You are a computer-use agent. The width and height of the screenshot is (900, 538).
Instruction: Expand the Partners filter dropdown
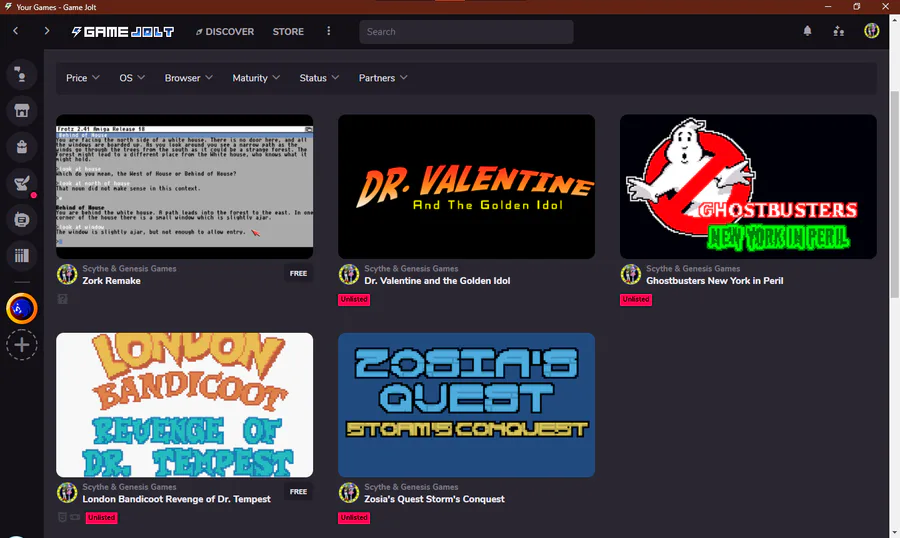(x=383, y=78)
